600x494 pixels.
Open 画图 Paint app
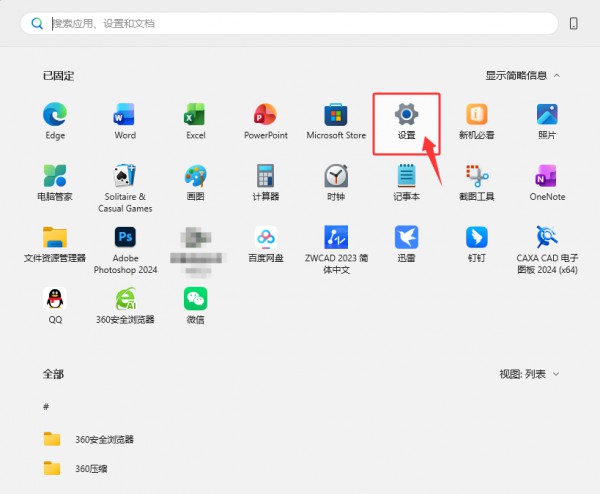point(196,183)
